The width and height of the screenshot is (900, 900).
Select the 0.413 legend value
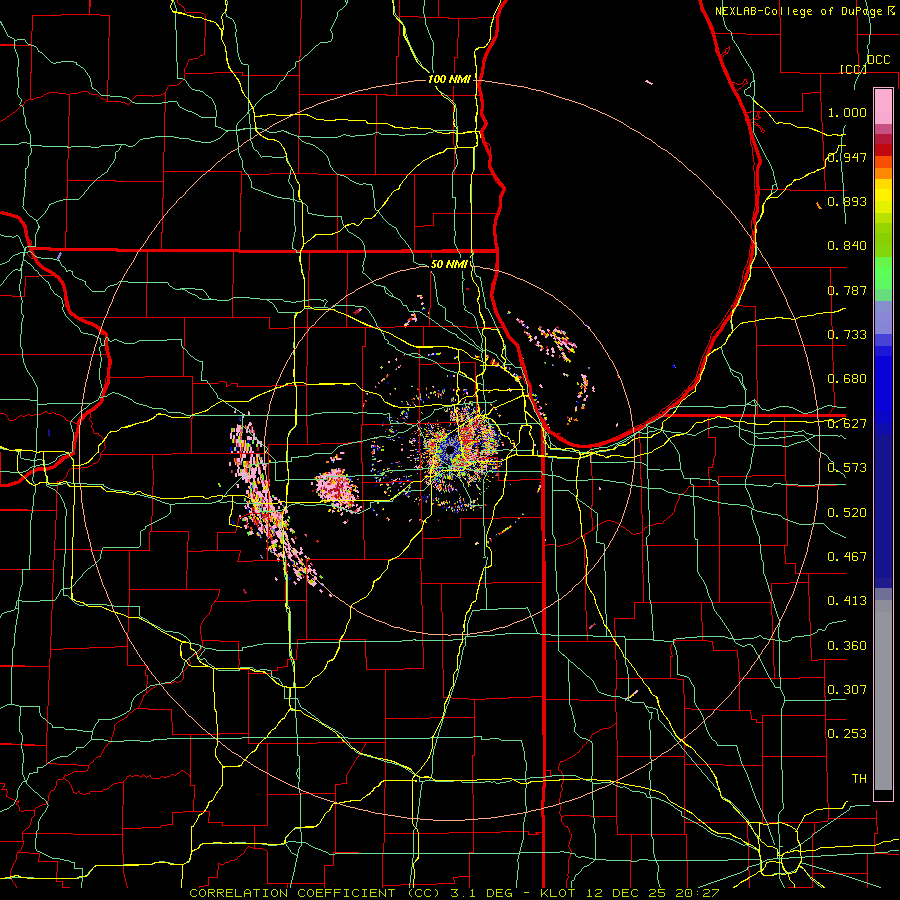[x=847, y=601]
